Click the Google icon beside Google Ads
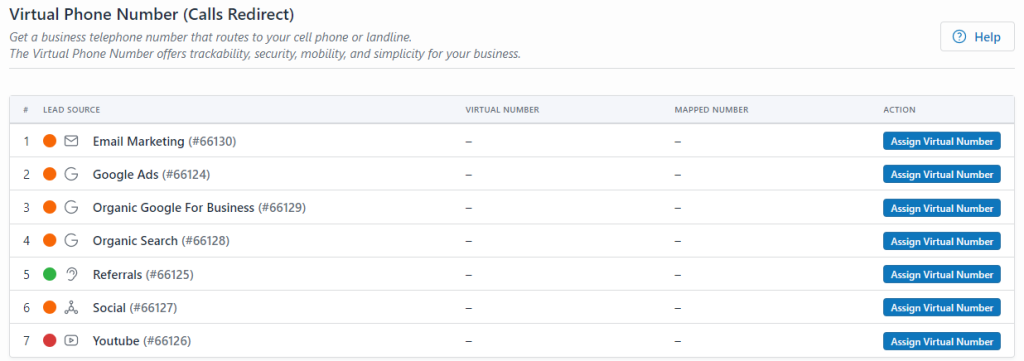Viewport: 1024px width, 361px height. [x=71, y=174]
